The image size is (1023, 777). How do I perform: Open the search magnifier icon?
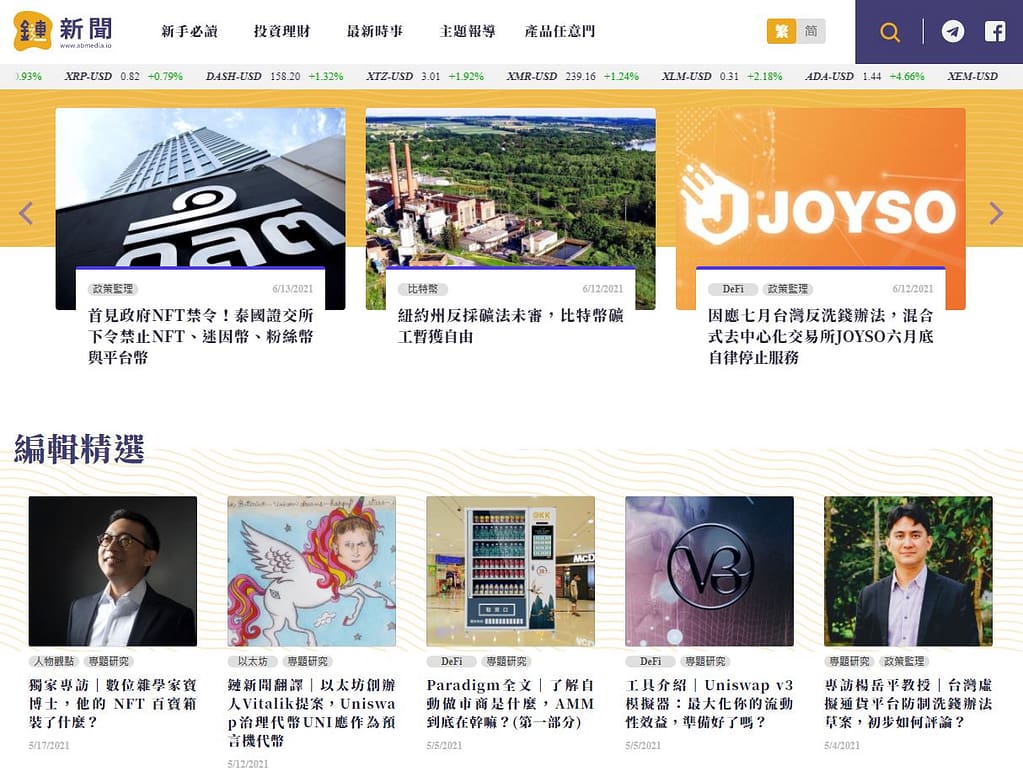(x=889, y=31)
